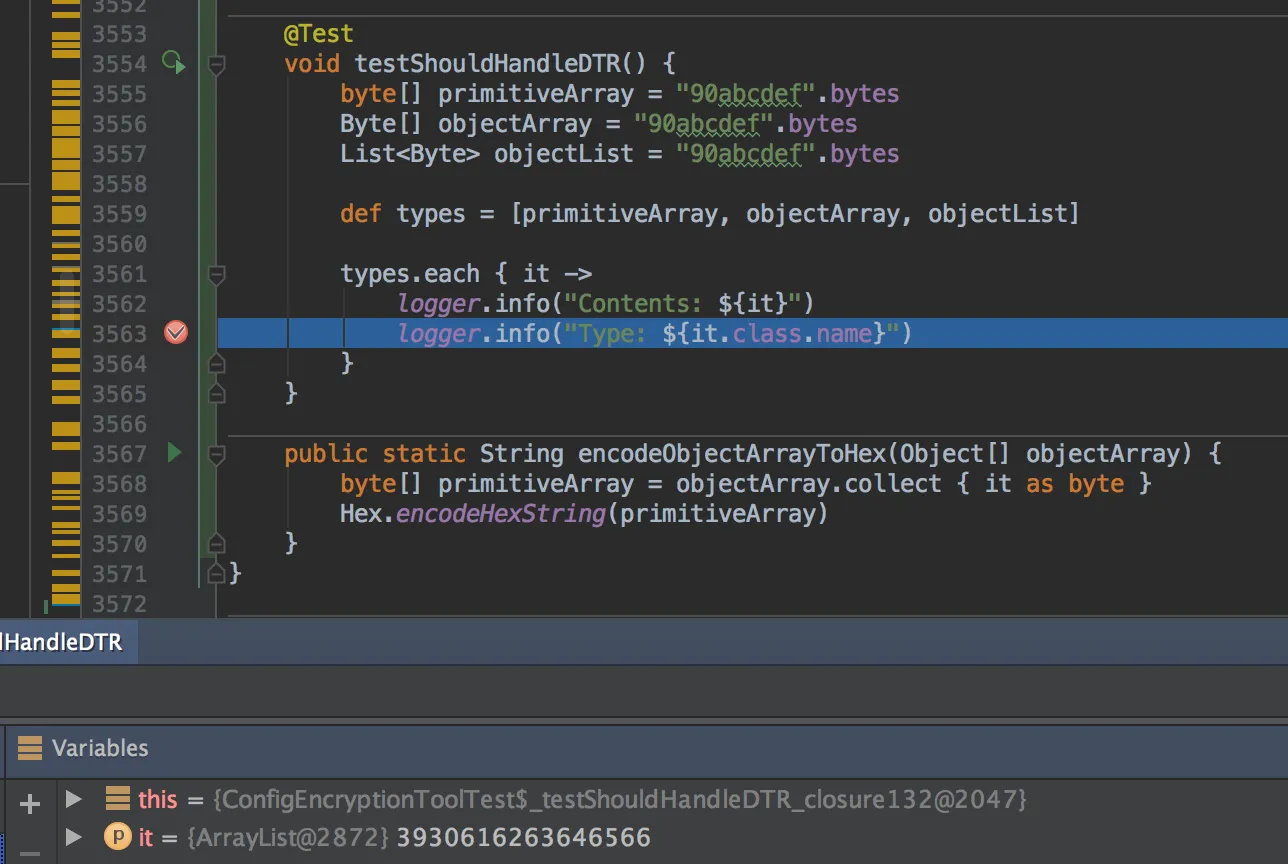Click 'types' in the def declaration line
1288x864 pixels.
tap(431, 214)
